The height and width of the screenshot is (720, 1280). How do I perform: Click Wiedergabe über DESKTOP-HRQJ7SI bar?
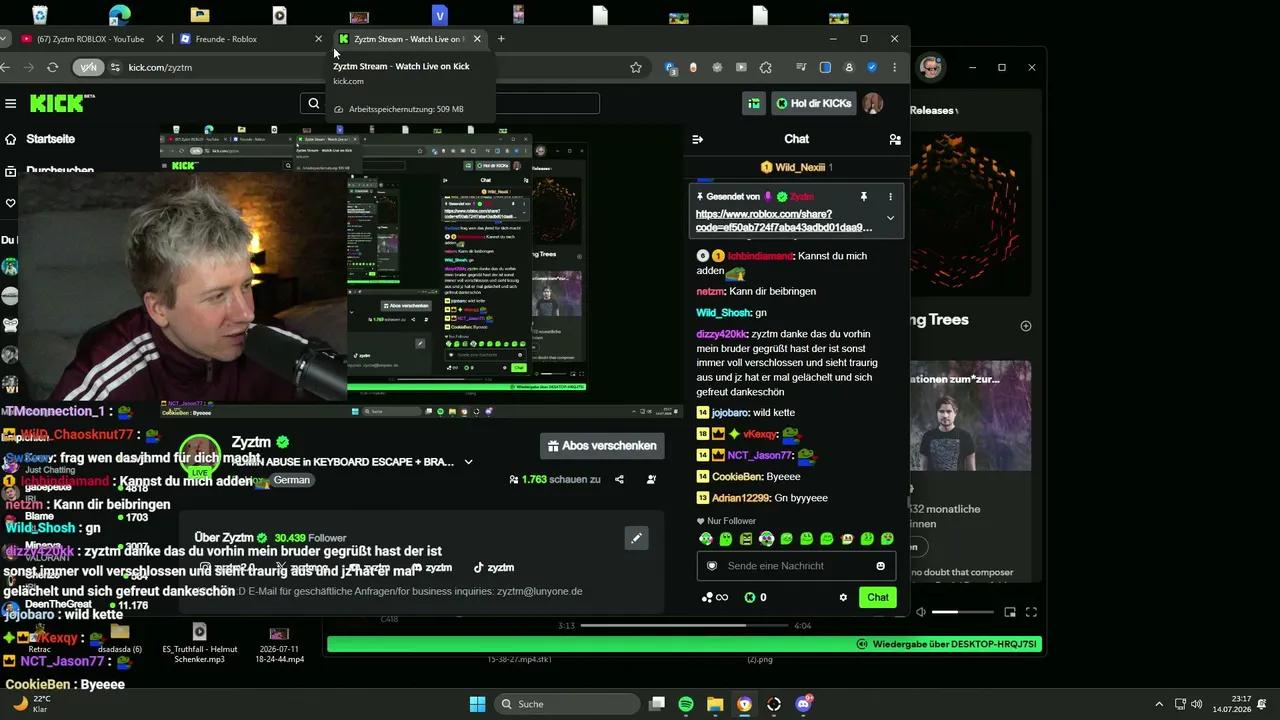(x=684, y=644)
